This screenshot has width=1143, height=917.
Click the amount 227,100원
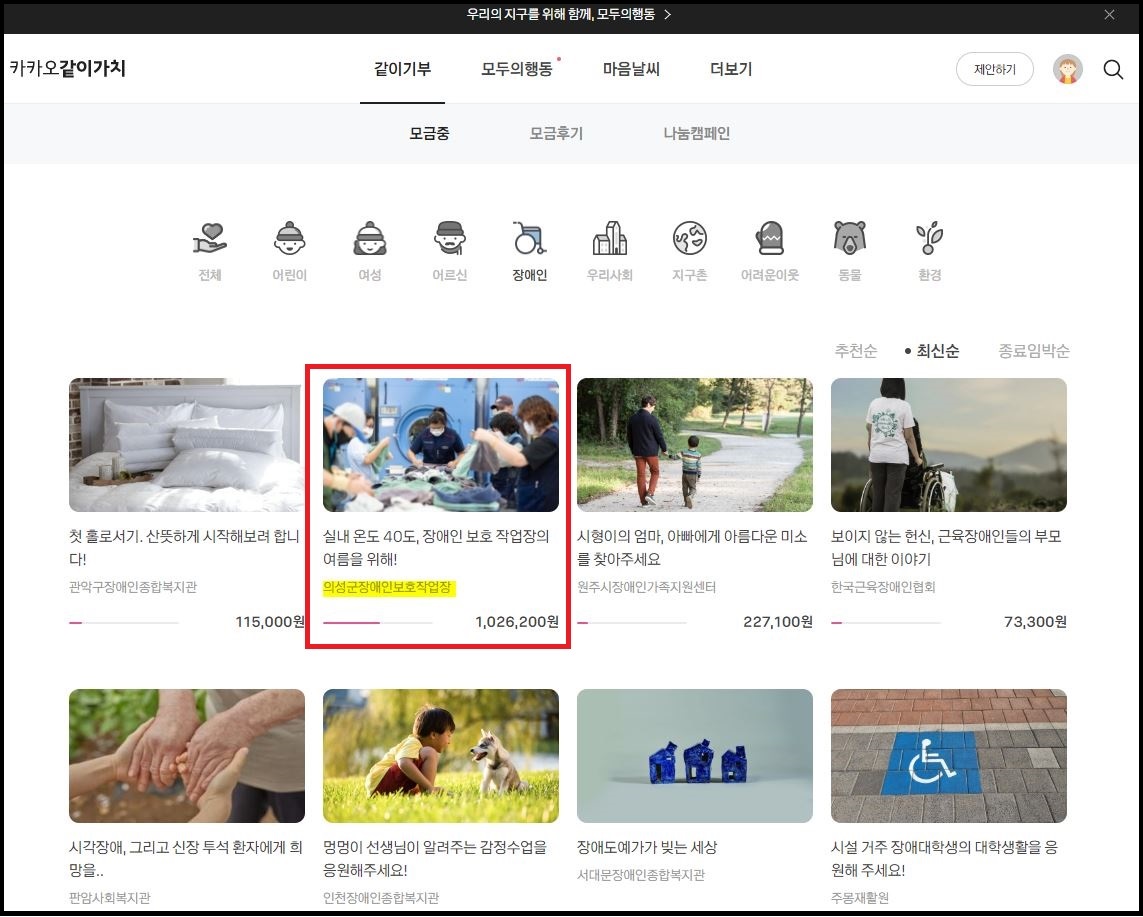pyautogui.click(x=778, y=622)
